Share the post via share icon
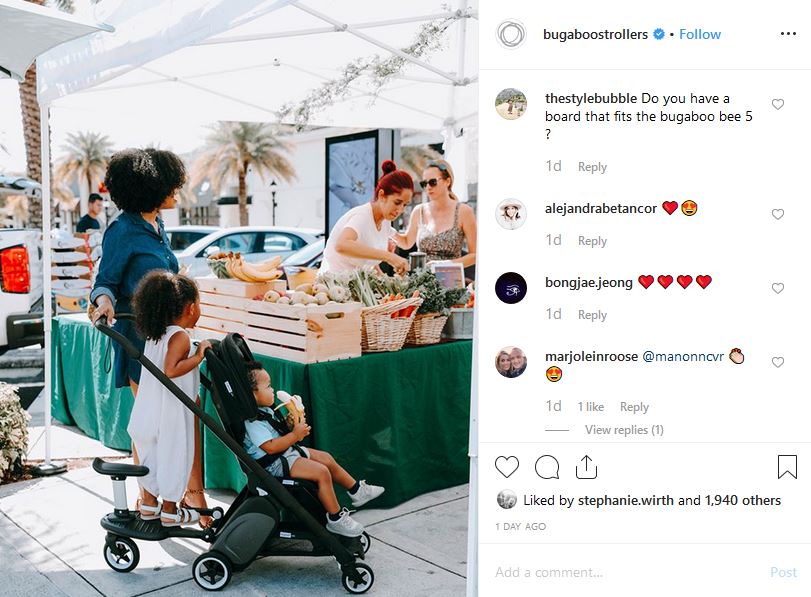The height and width of the screenshot is (597, 811). click(x=586, y=467)
